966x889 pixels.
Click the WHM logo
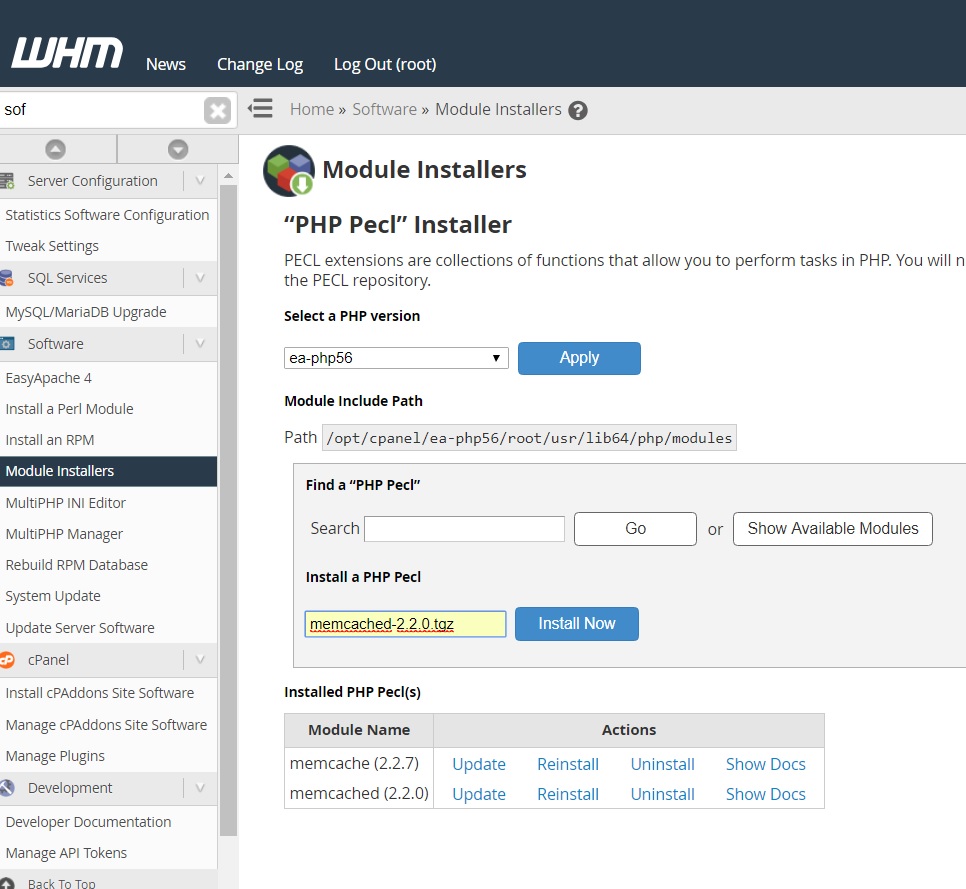[x=67, y=53]
